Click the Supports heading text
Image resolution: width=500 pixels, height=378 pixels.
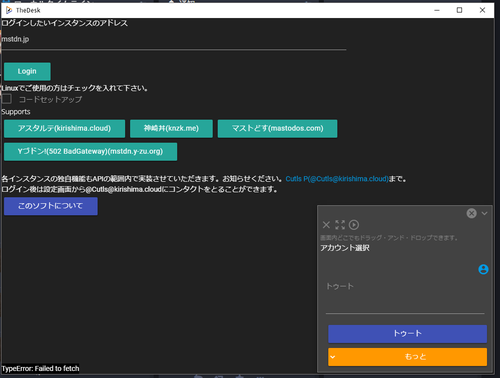pyautogui.click(x=16, y=112)
